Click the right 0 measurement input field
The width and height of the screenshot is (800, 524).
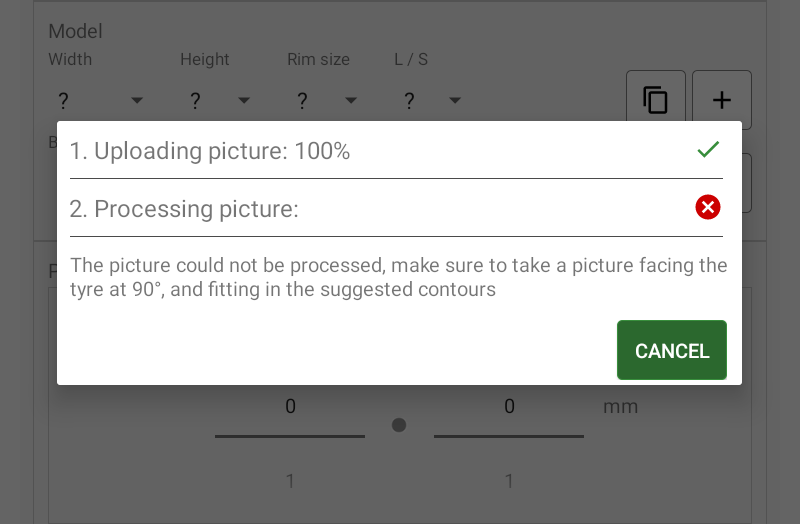tap(509, 407)
